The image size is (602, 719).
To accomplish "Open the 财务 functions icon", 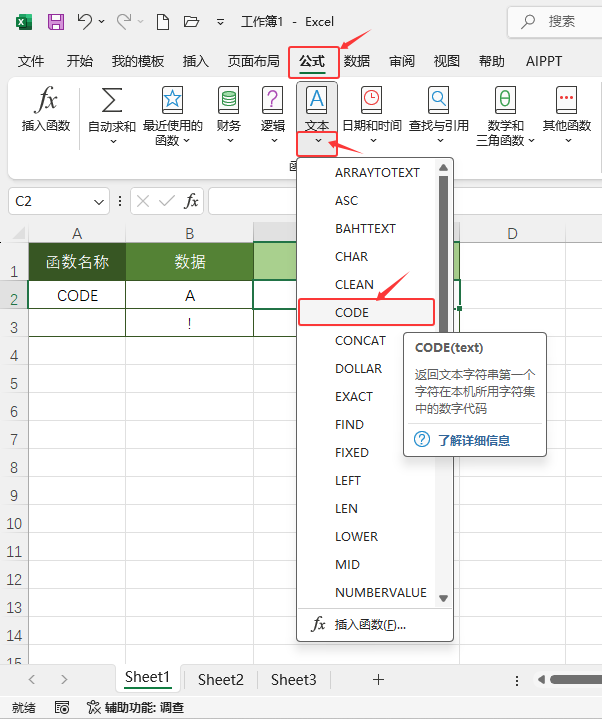I will [228, 100].
